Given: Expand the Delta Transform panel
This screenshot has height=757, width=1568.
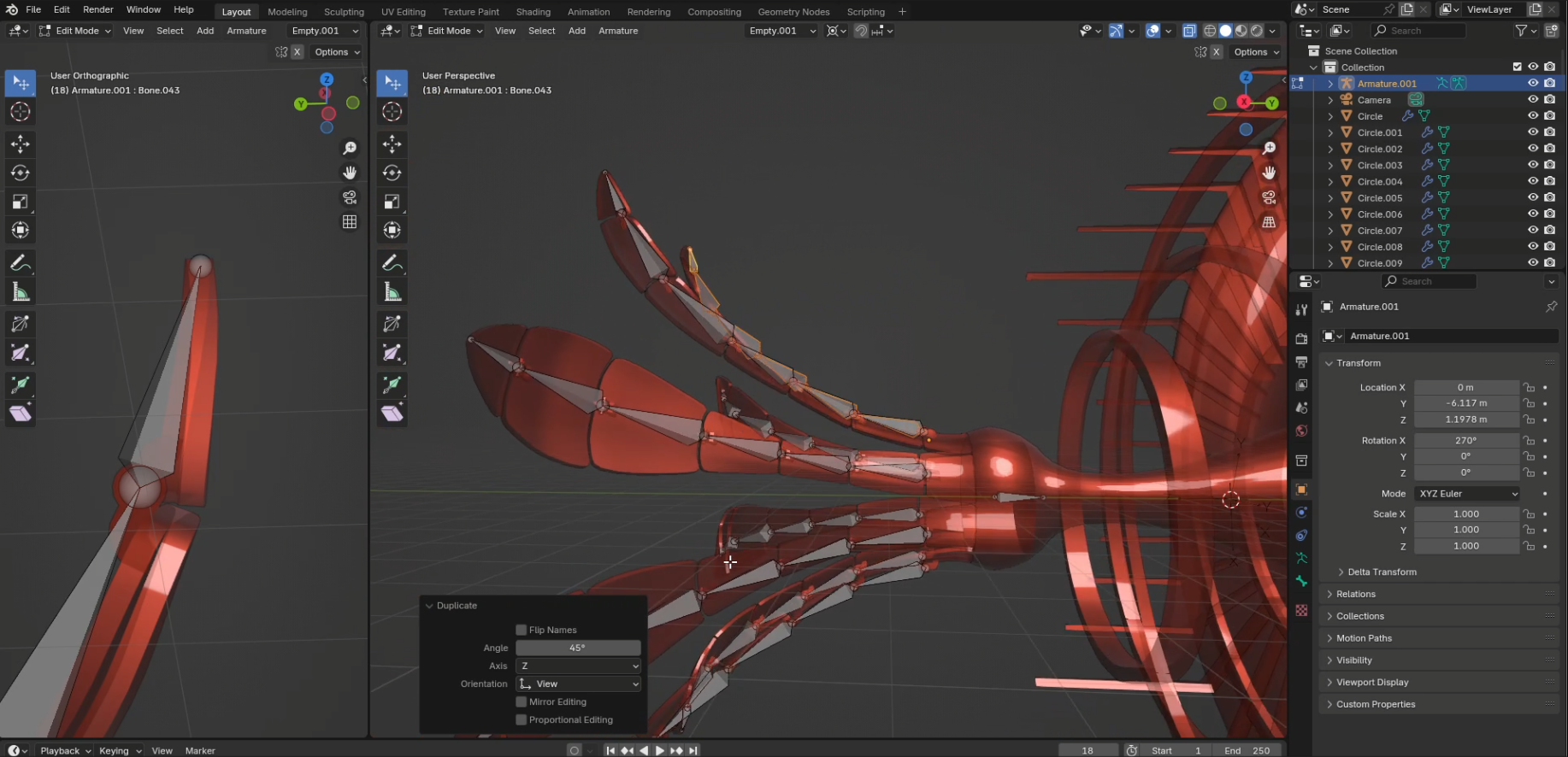Looking at the screenshot, I should (1382, 572).
